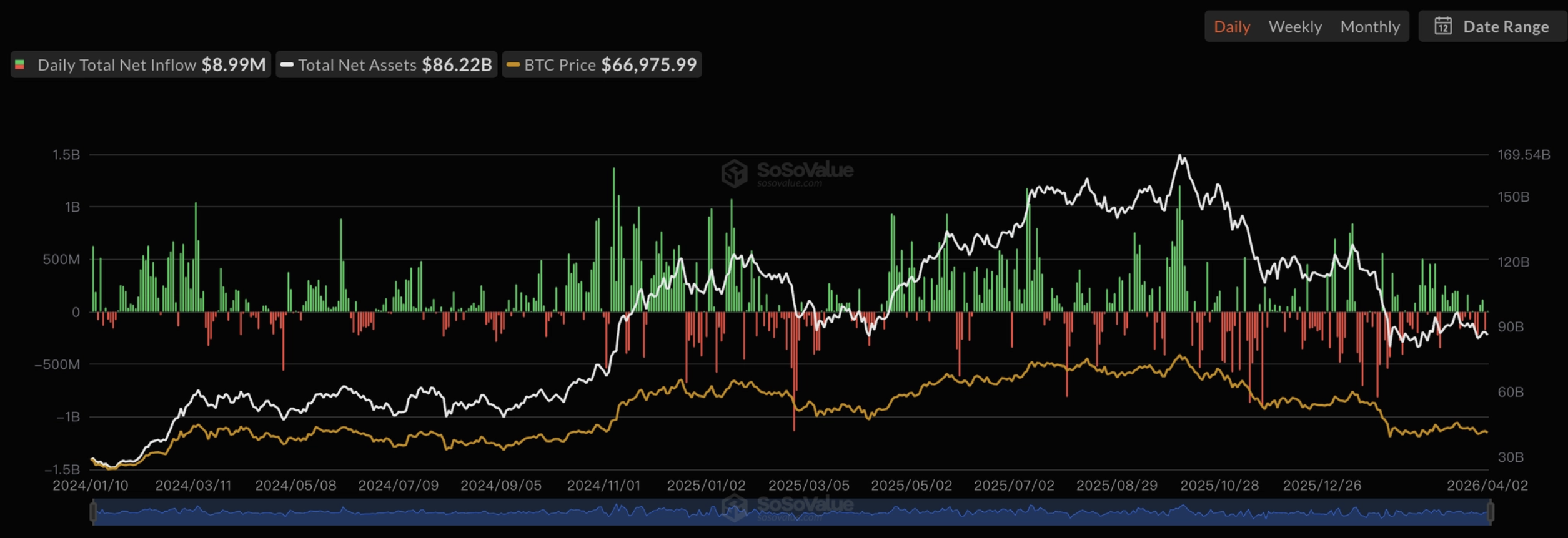This screenshot has height=538, width=1568.
Task: Click the calendar icon beside Date Range
Action: click(1442, 26)
